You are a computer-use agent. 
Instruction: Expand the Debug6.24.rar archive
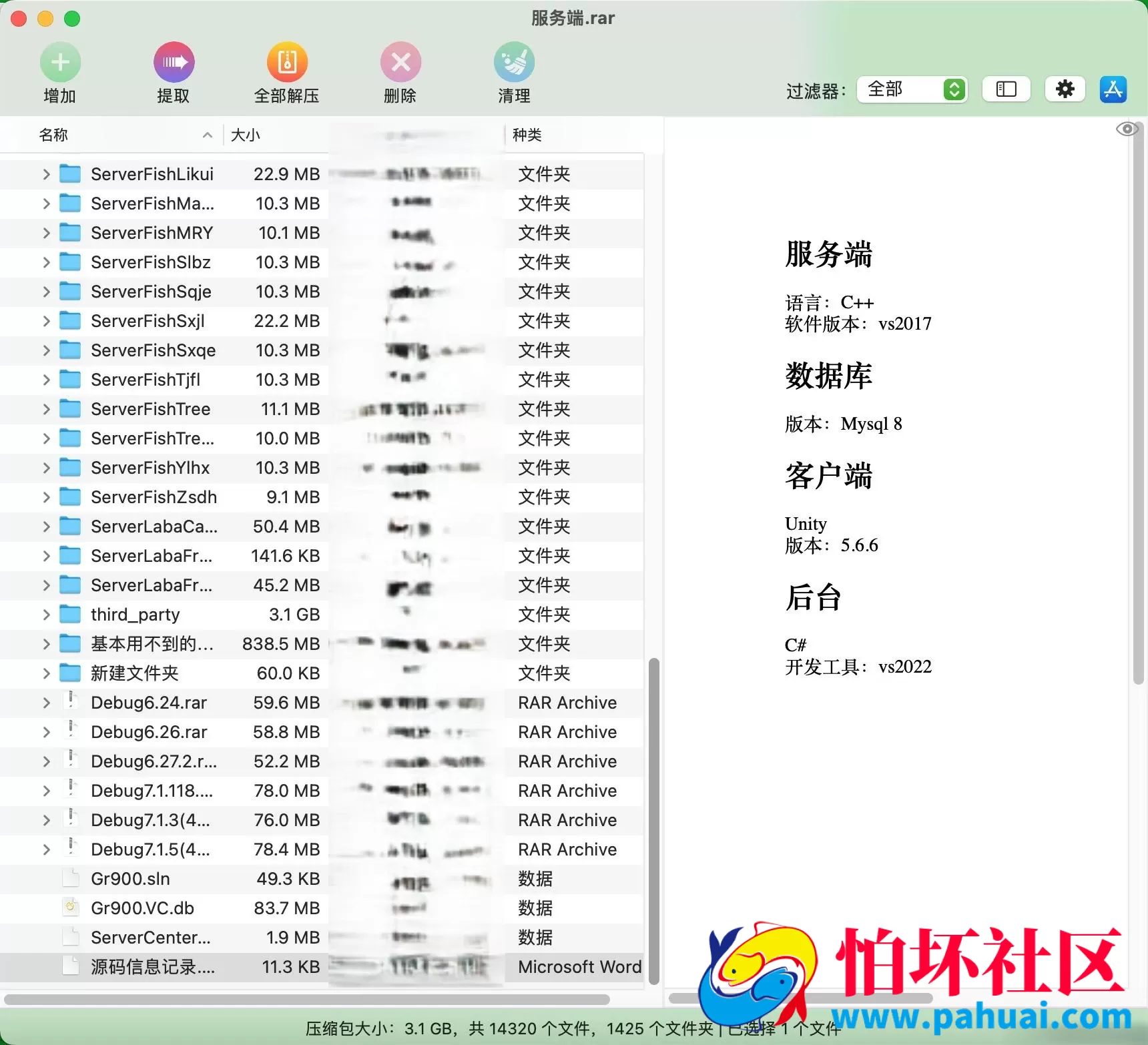(46, 703)
